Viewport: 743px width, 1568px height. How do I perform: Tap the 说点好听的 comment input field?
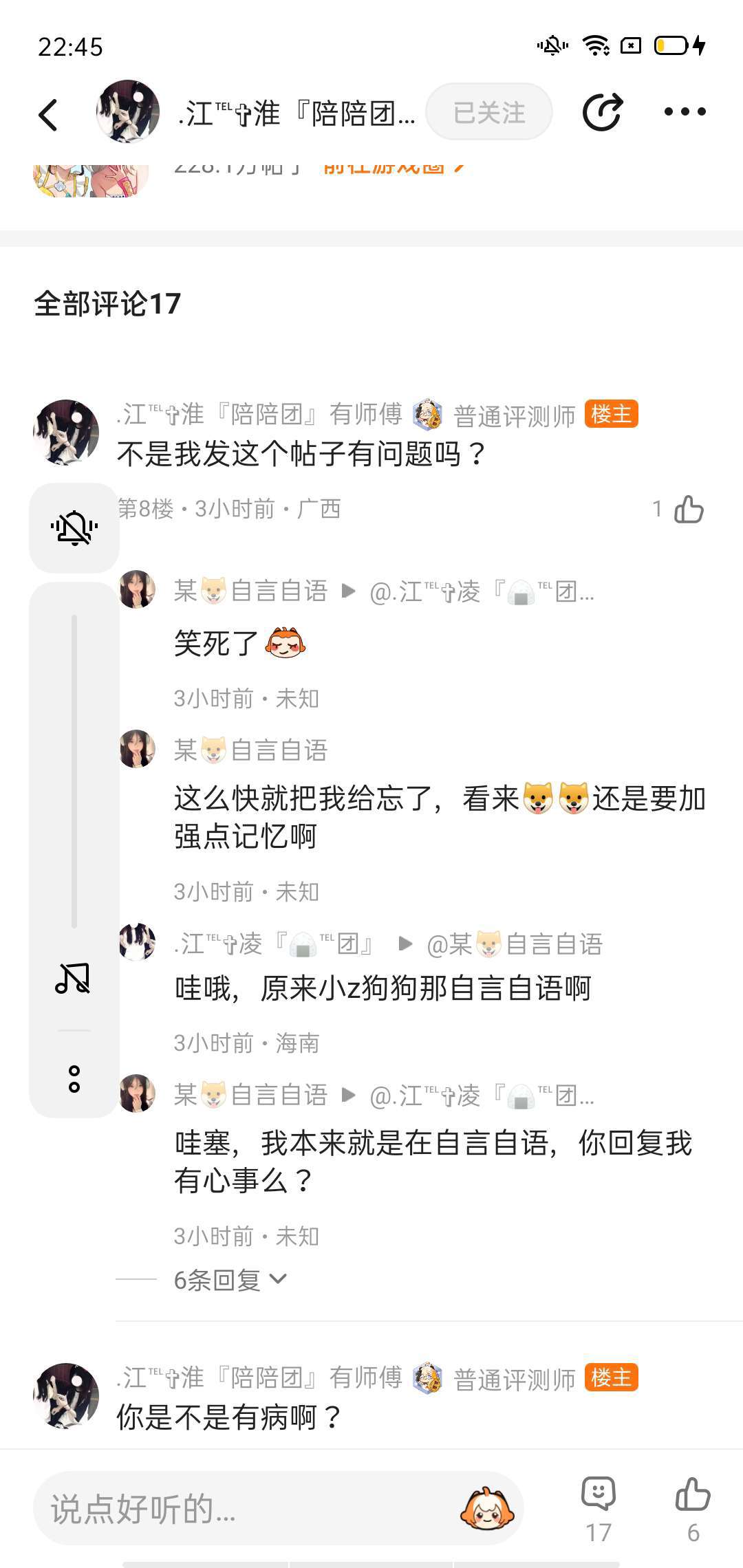click(x=248, y=1510)
